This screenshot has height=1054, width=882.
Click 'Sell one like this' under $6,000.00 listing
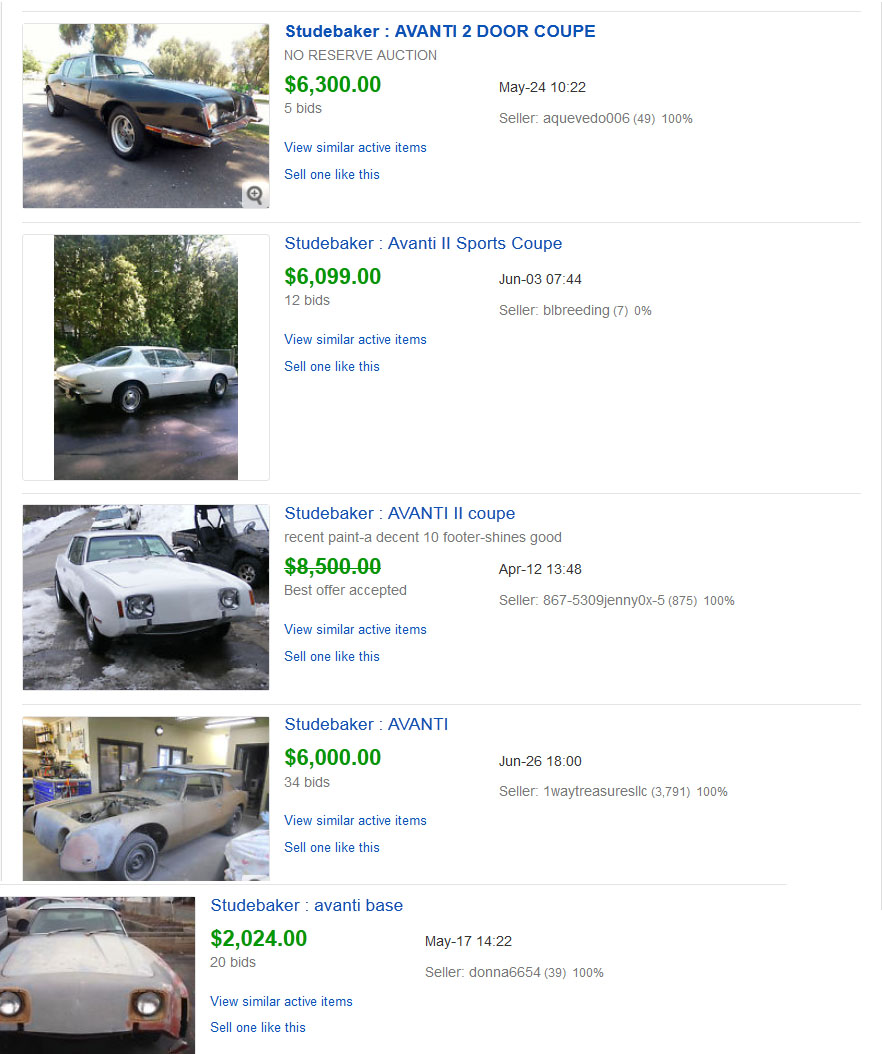(332, 847)
